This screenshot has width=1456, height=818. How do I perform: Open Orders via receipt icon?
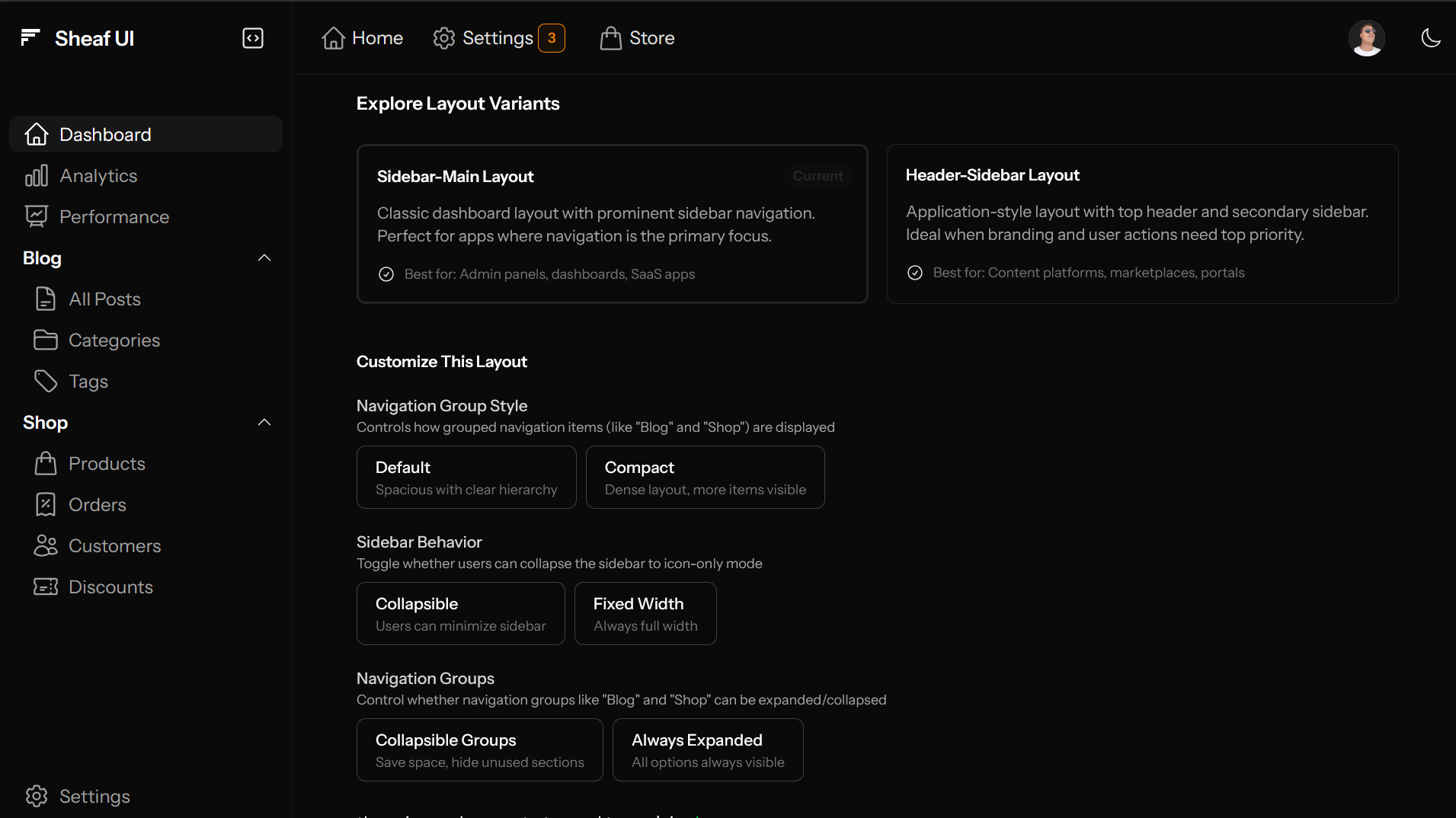pyautogui.click(x=46, y=505)
